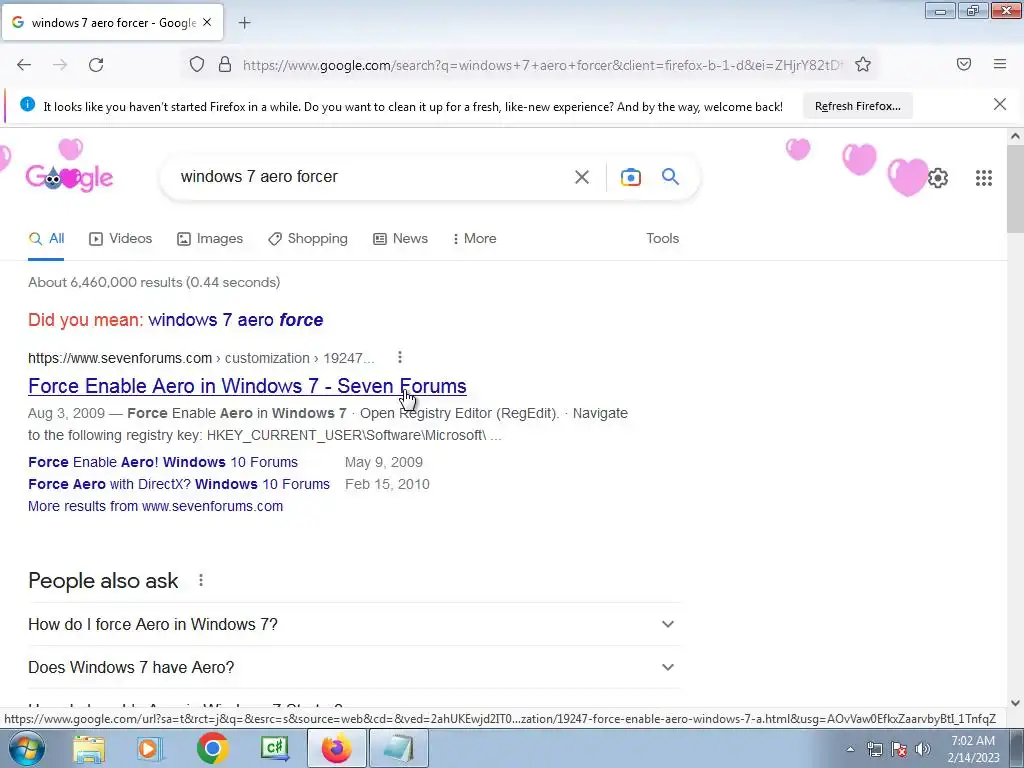The image size is (1024, 768).
Task: Go back to the previous page
Action: (24, 65)
